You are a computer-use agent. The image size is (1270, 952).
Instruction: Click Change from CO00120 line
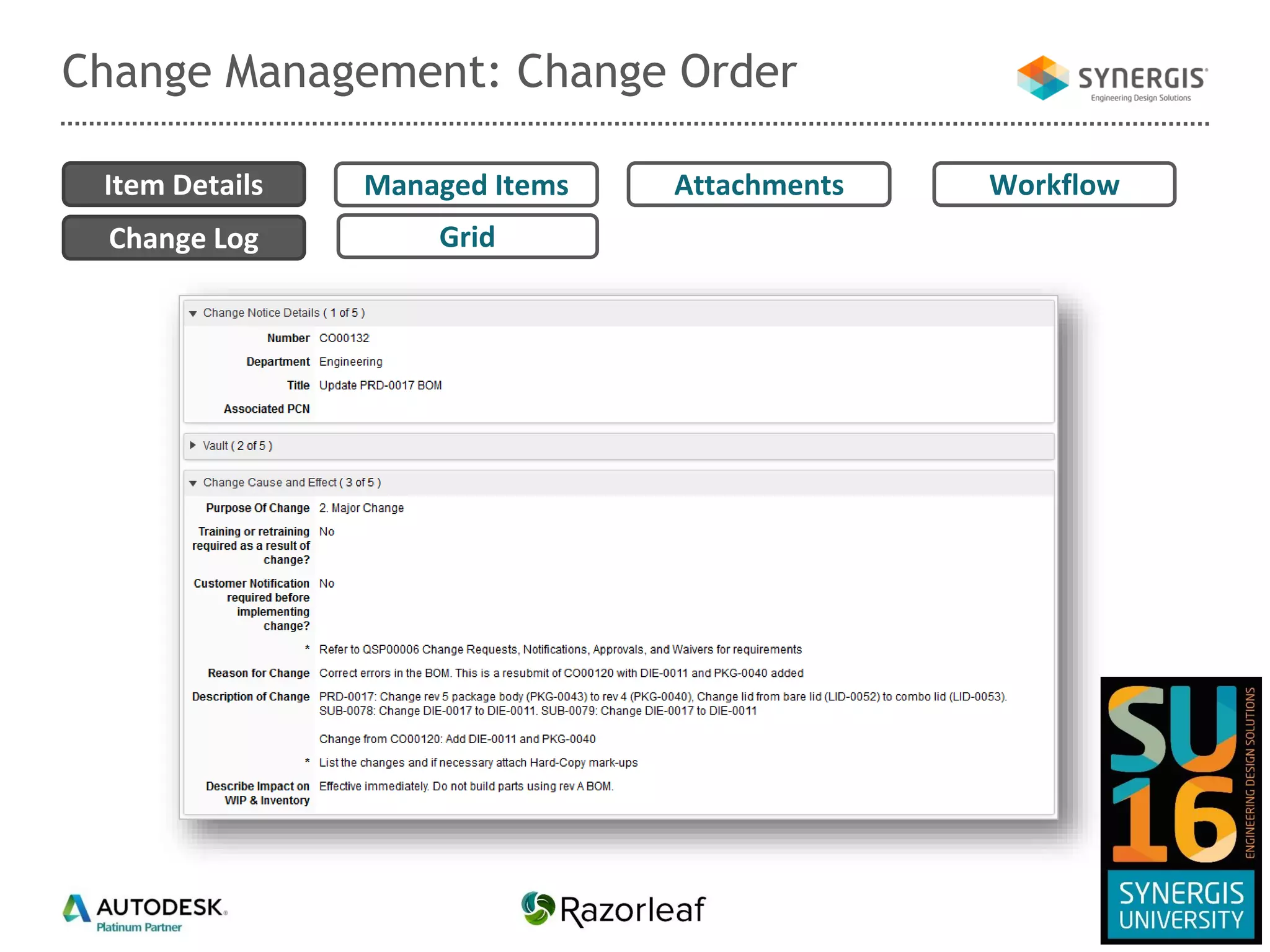coord(458,739)
